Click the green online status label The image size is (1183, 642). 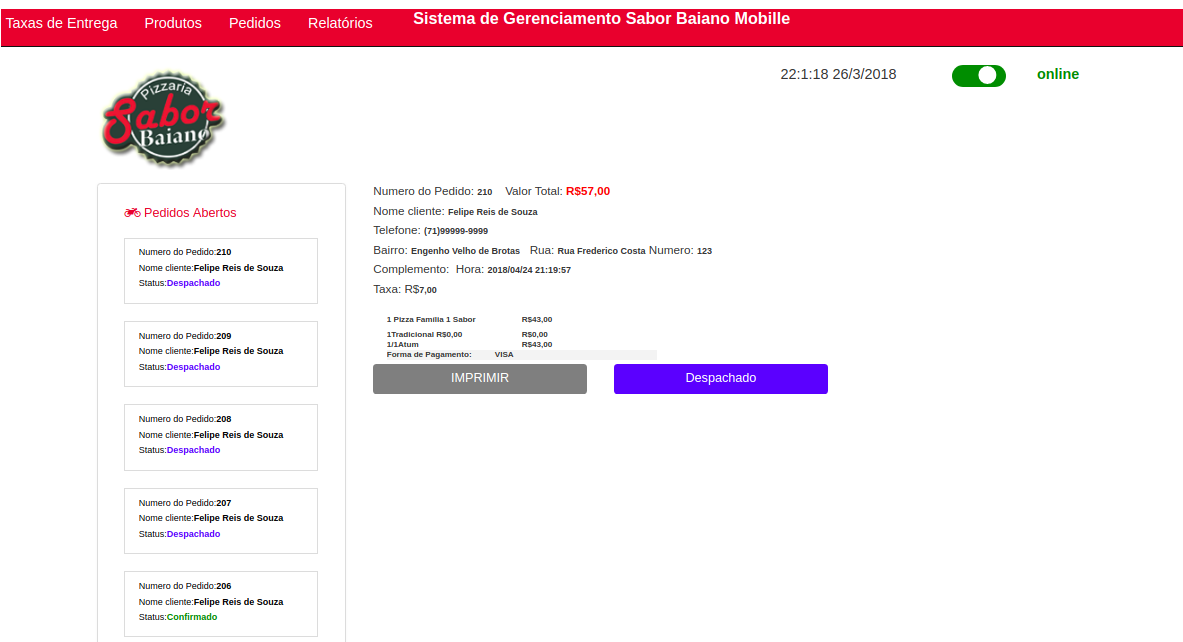point(1057,74)
